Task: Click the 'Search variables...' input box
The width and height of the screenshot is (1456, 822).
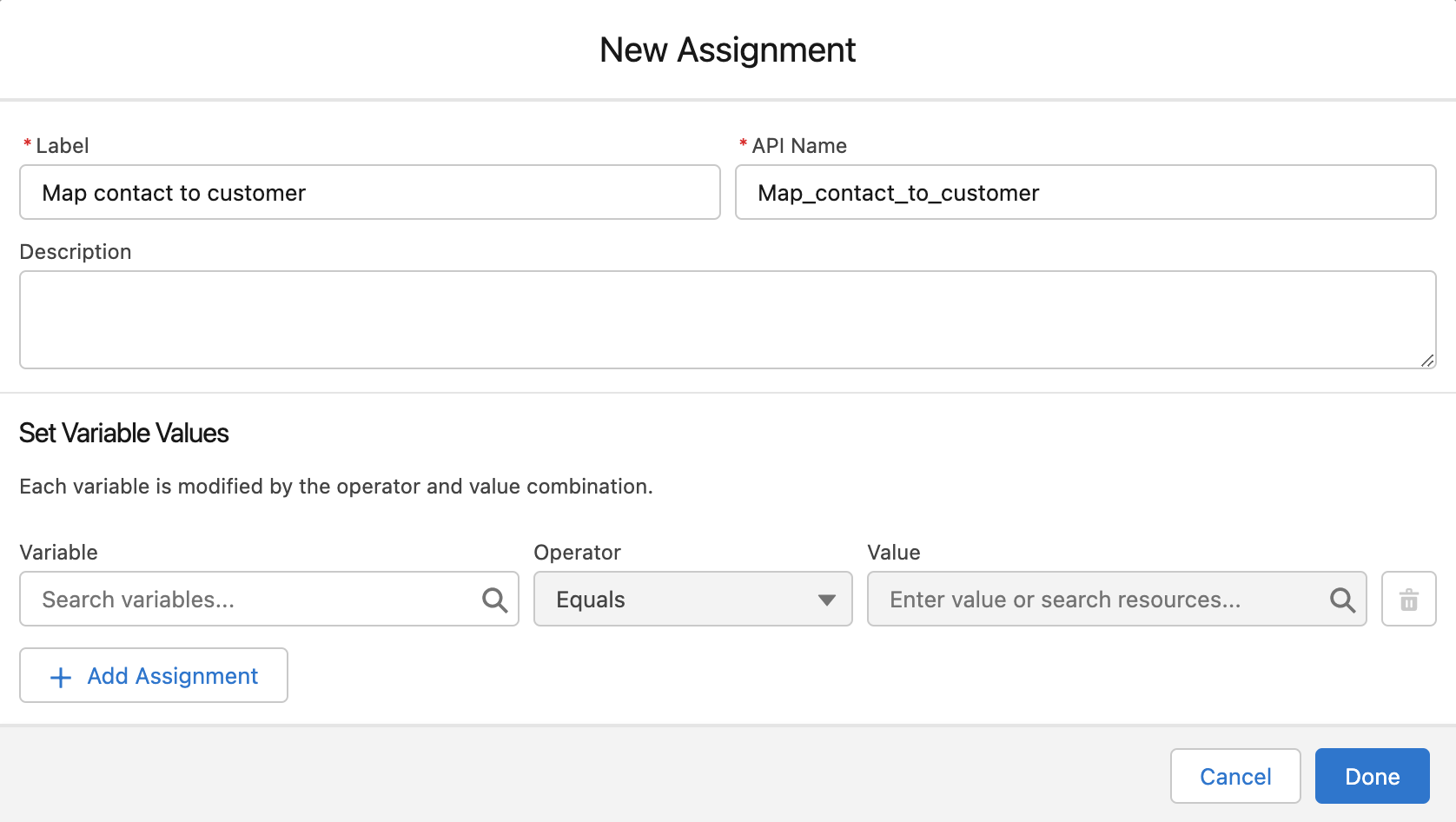Action: pos(243,599)
